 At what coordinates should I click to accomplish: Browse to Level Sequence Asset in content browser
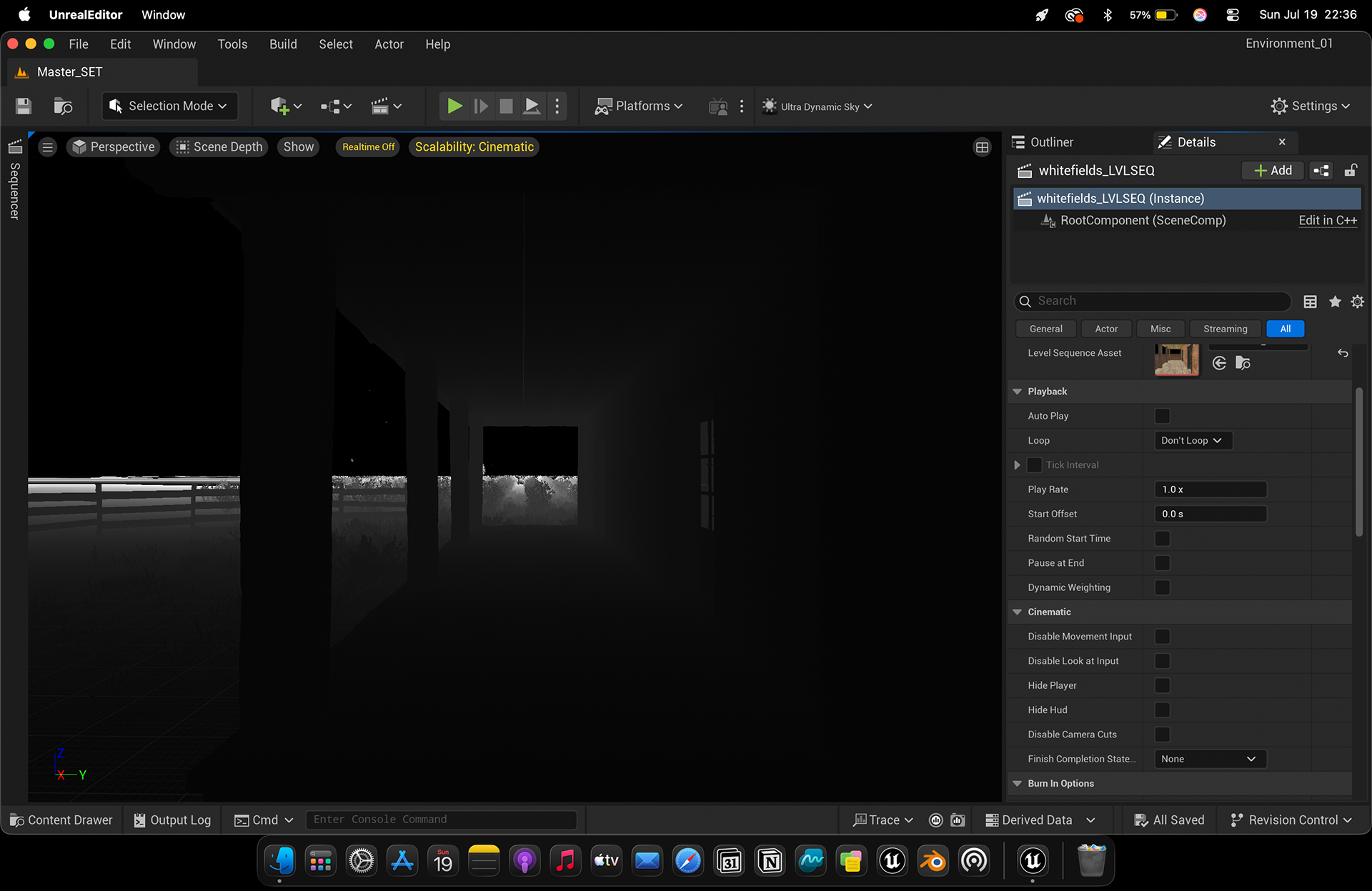pyautogui.click(x=1243, y=364)
